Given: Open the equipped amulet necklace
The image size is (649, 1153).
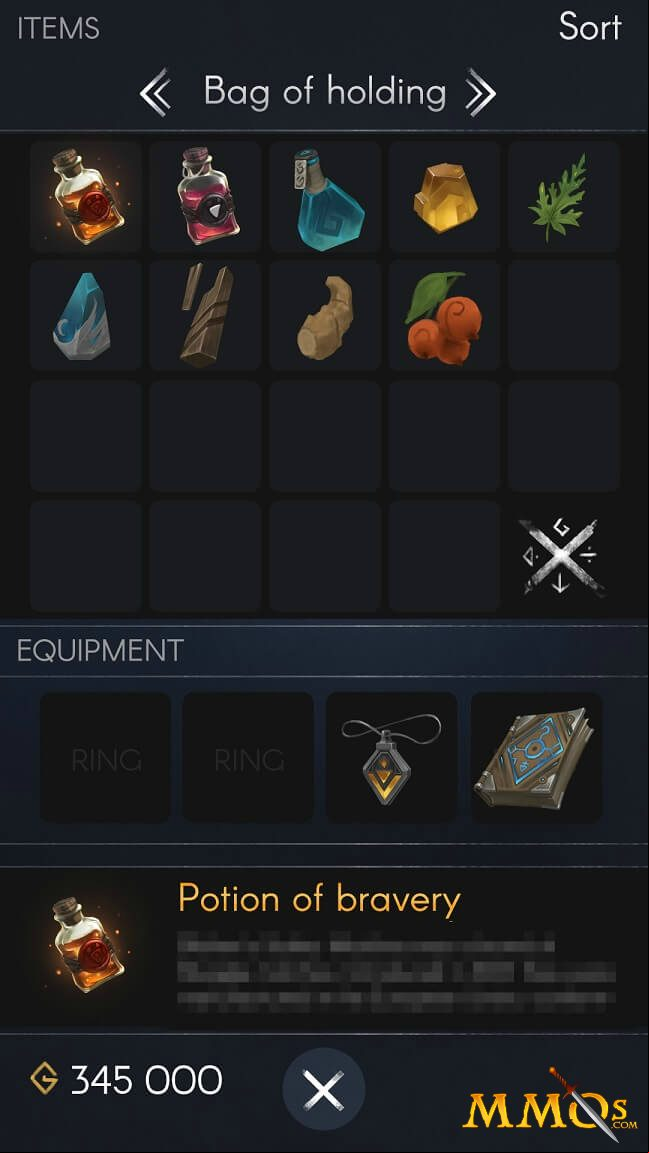Looking at the screenshot, I should click(391, 757).
